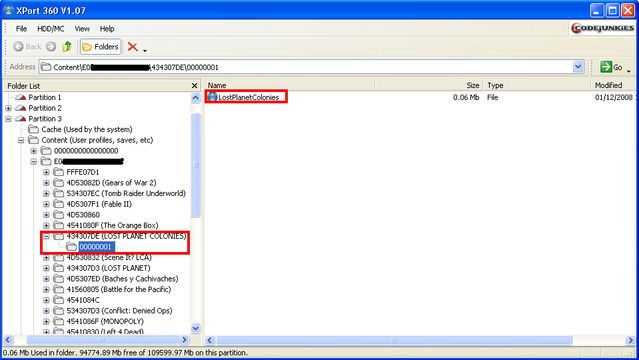
Task: Select 434307DE (LOST PLANET COLONIES) folder
Action: [x=126, y=236]
